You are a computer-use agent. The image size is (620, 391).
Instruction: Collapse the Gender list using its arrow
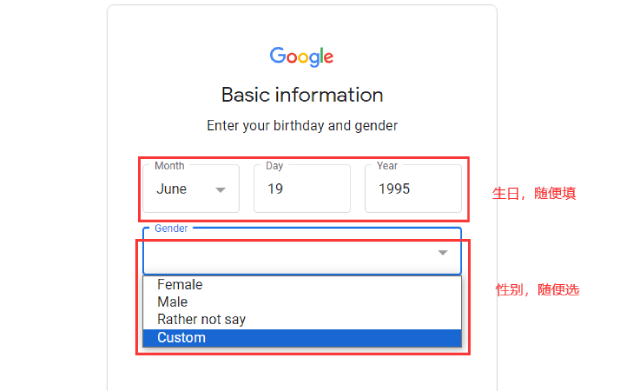(443, 253)
